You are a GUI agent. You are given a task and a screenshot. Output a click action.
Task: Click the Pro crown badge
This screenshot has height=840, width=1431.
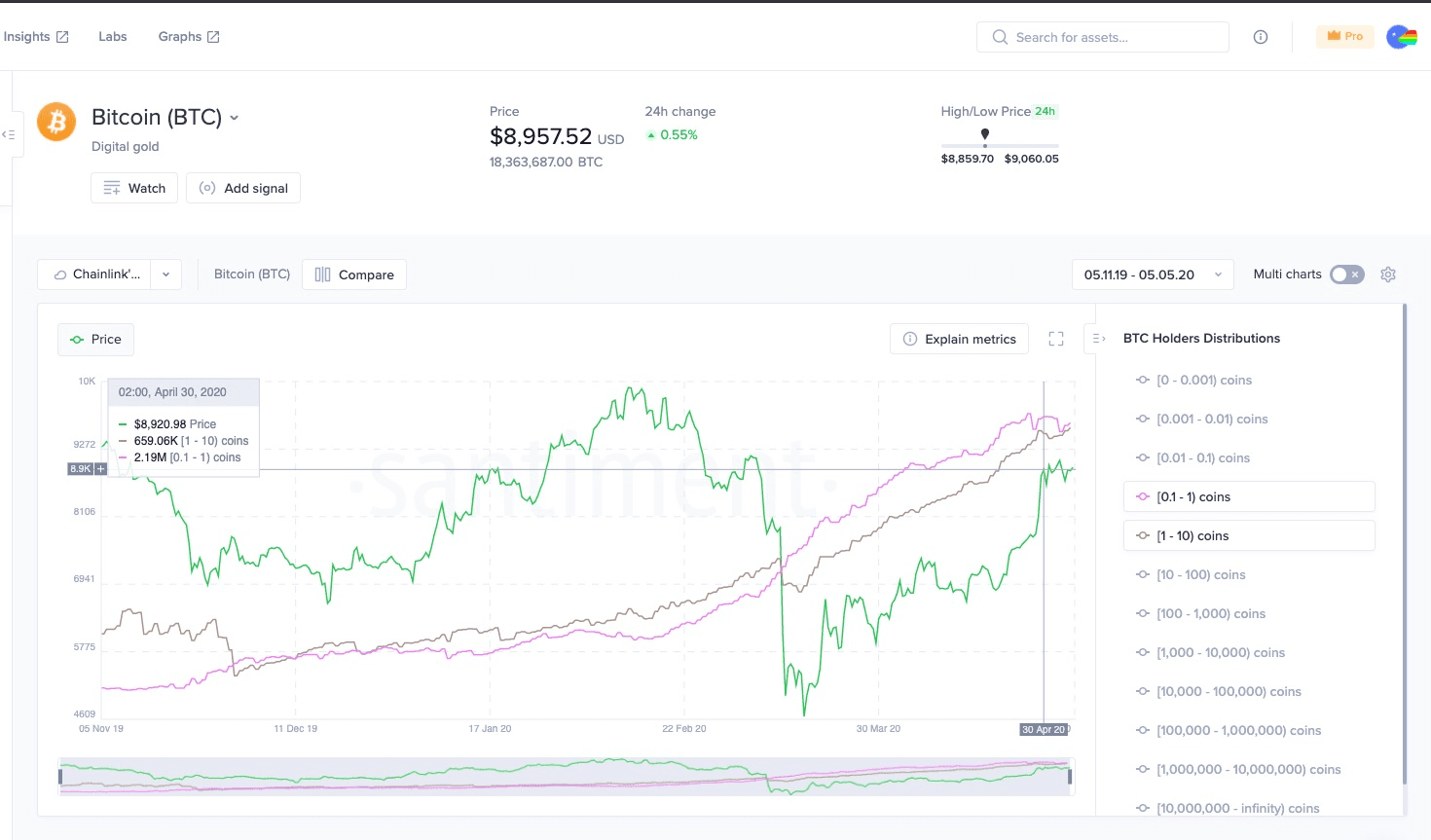pos(1344,36)
